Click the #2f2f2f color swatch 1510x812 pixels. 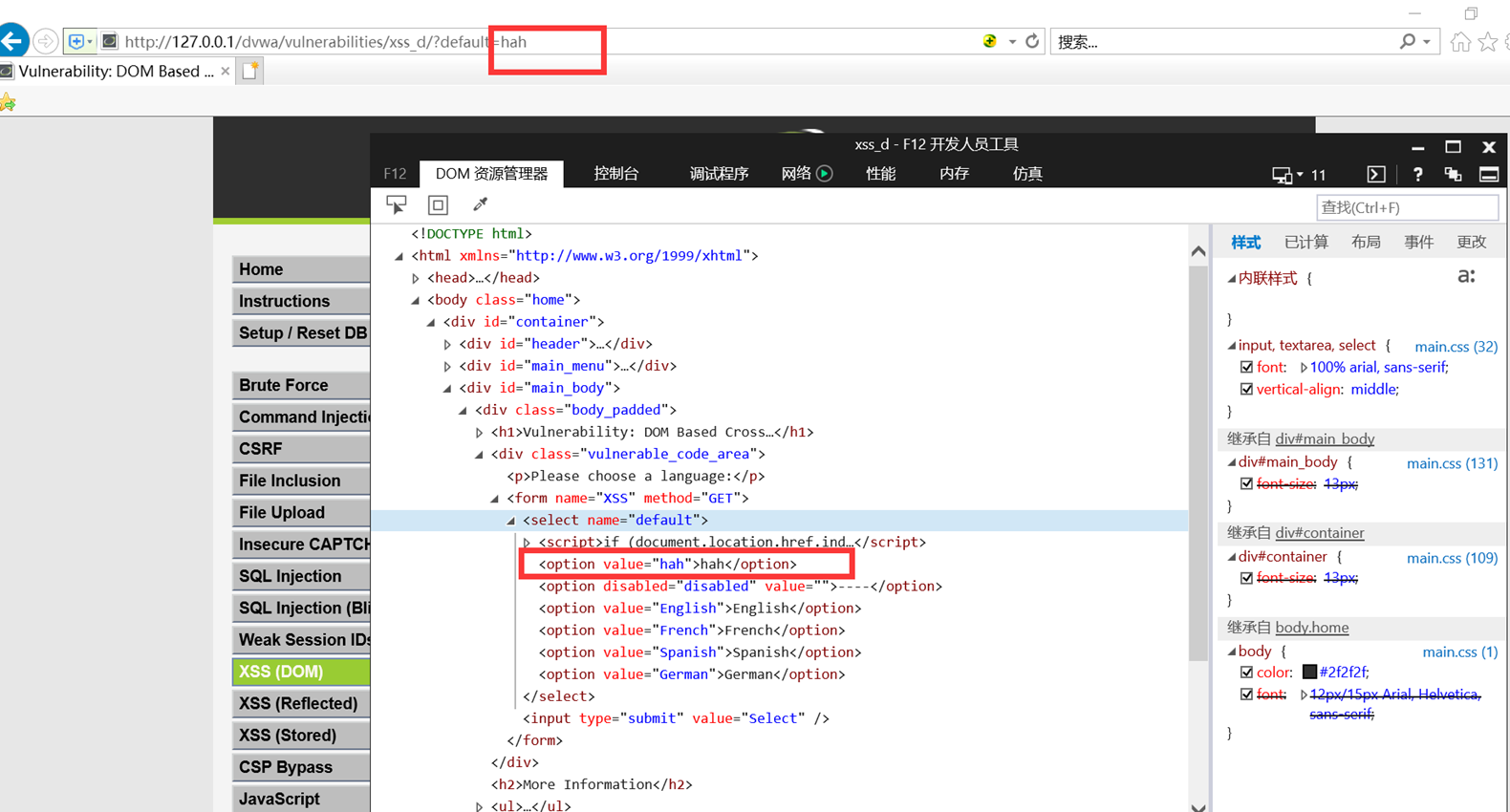click(1309, 673)
